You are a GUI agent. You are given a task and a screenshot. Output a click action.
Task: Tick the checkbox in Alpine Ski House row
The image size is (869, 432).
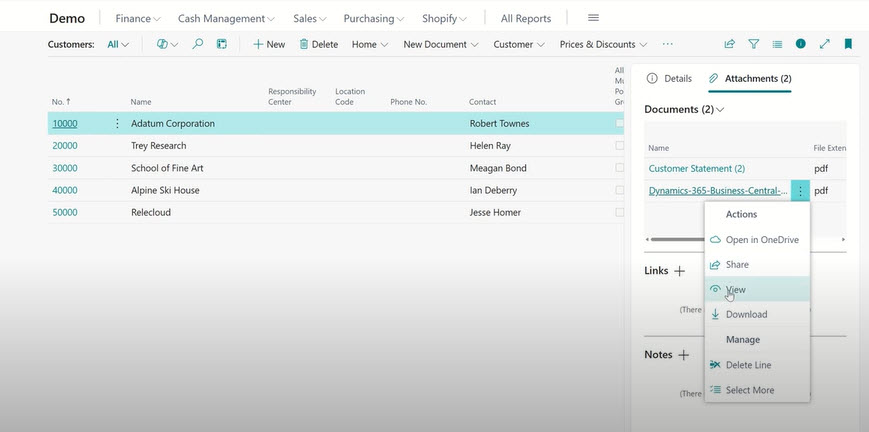pos(620,190)
